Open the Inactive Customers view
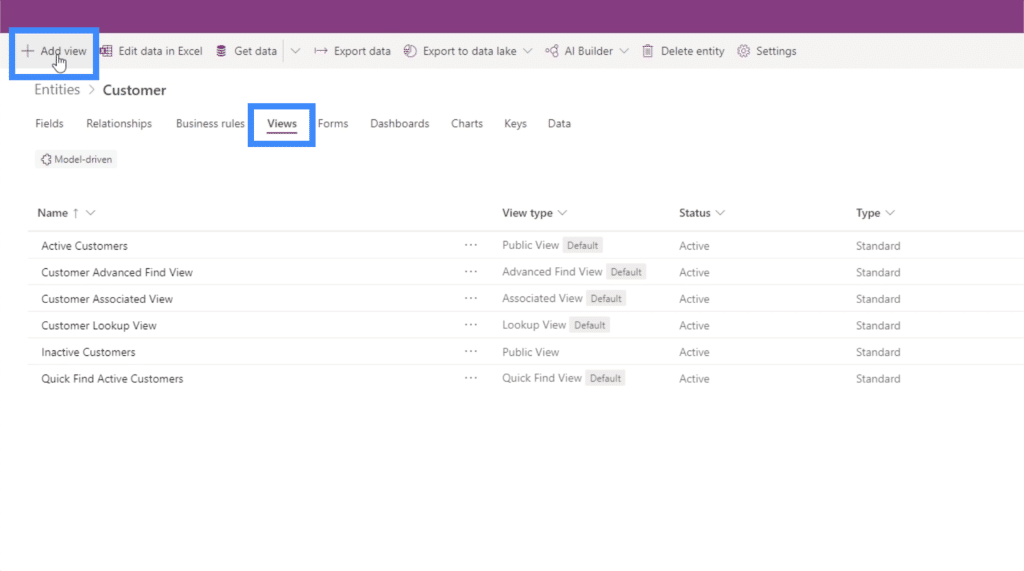The image size is (1024, 571). [x=88, y=352]
